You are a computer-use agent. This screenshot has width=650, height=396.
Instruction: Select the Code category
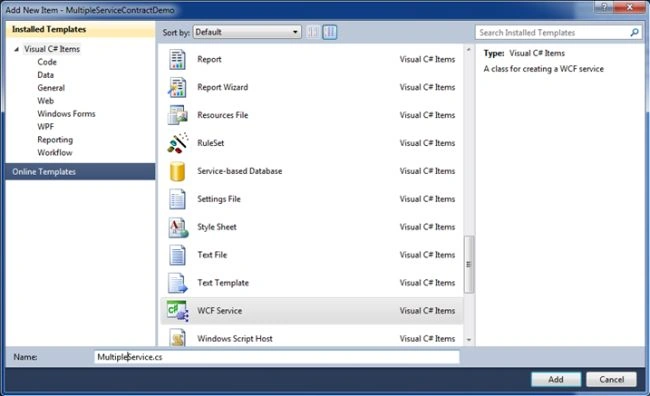coord(47,62)
